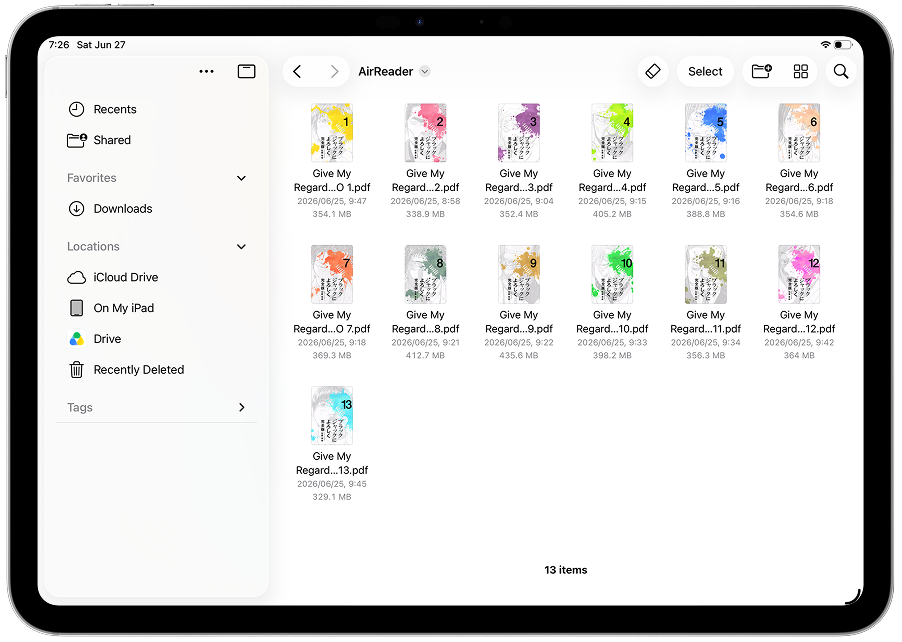Click the Recents clock icon

77,109
